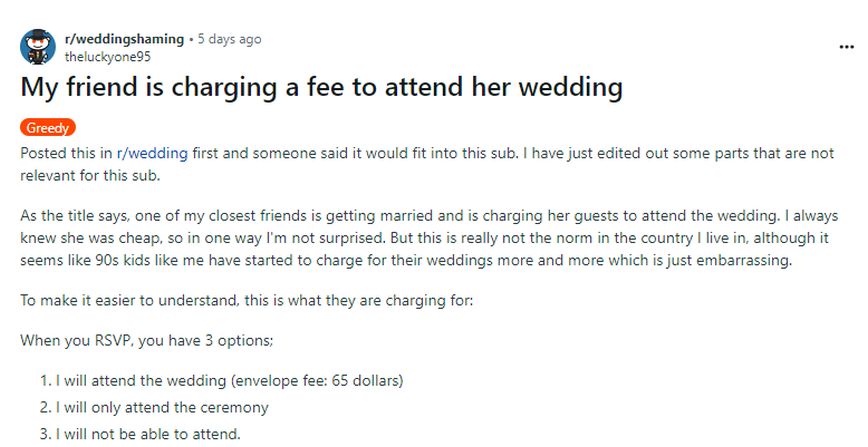Filter by the orange Greedy flair
The height and width of the screenshot is (447, 868).
pos(48,128)
